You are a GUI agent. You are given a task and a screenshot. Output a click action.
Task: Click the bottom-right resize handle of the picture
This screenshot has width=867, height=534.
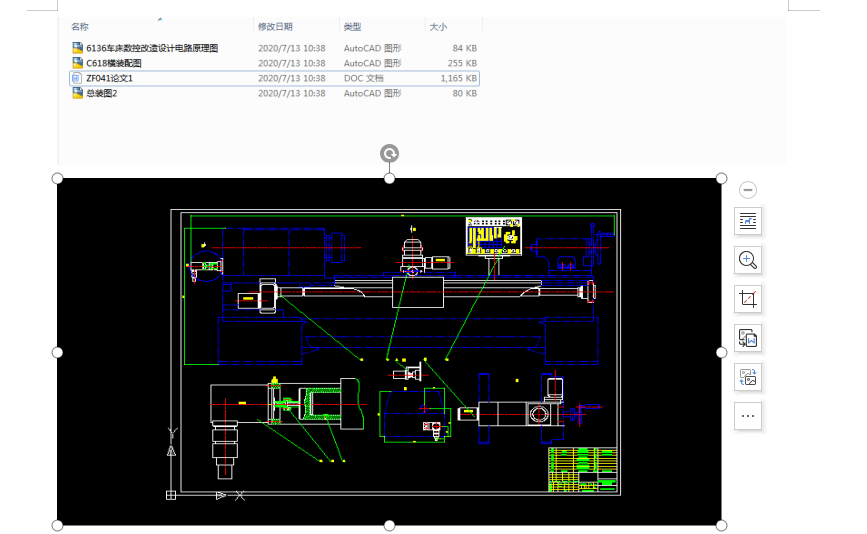[721, 525]
